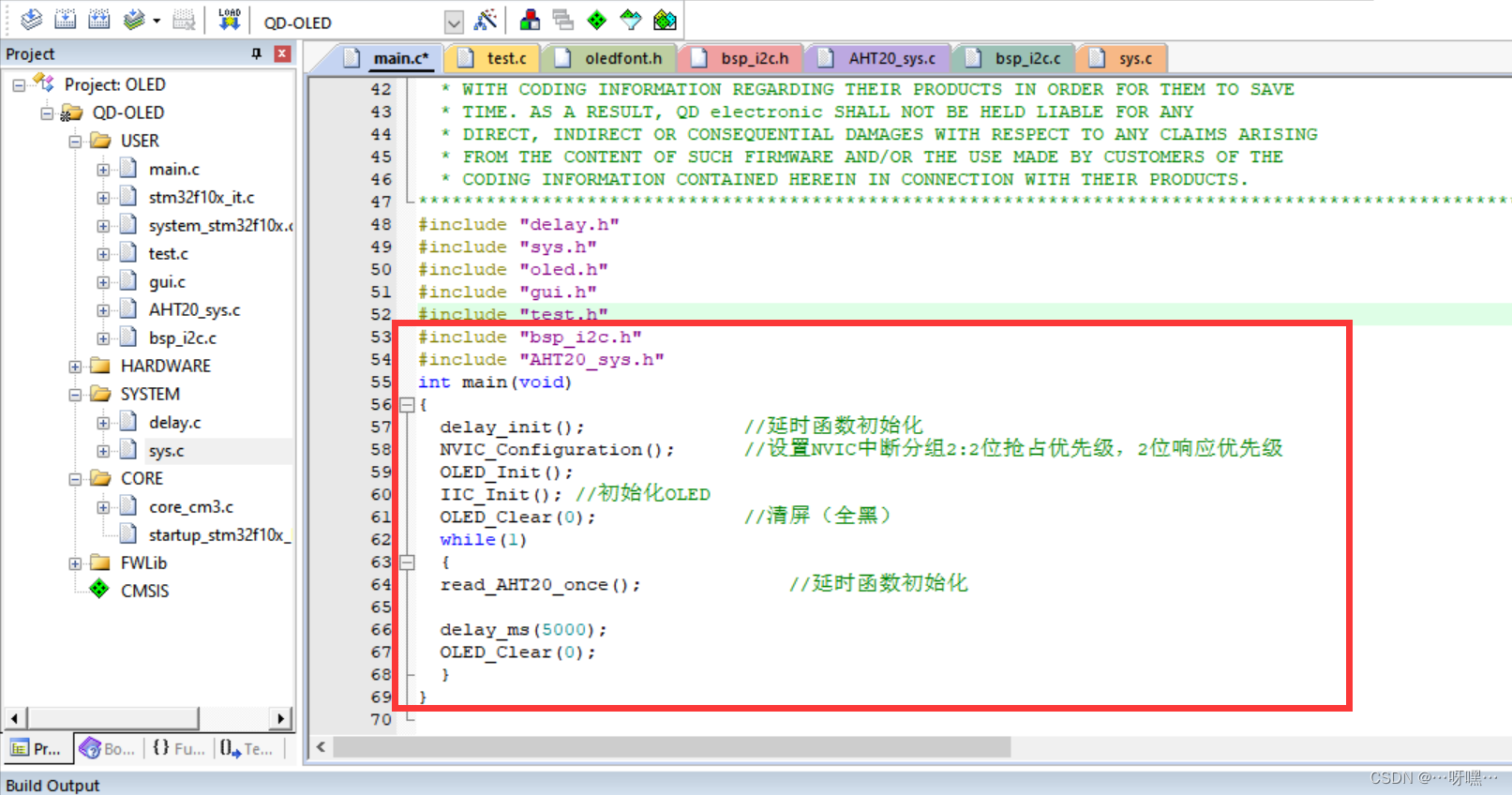The width and height of the screenshot is (1512, 795).
Task: Click editor horizontal scroll left arrow
Action: click(x=321, y=747)
